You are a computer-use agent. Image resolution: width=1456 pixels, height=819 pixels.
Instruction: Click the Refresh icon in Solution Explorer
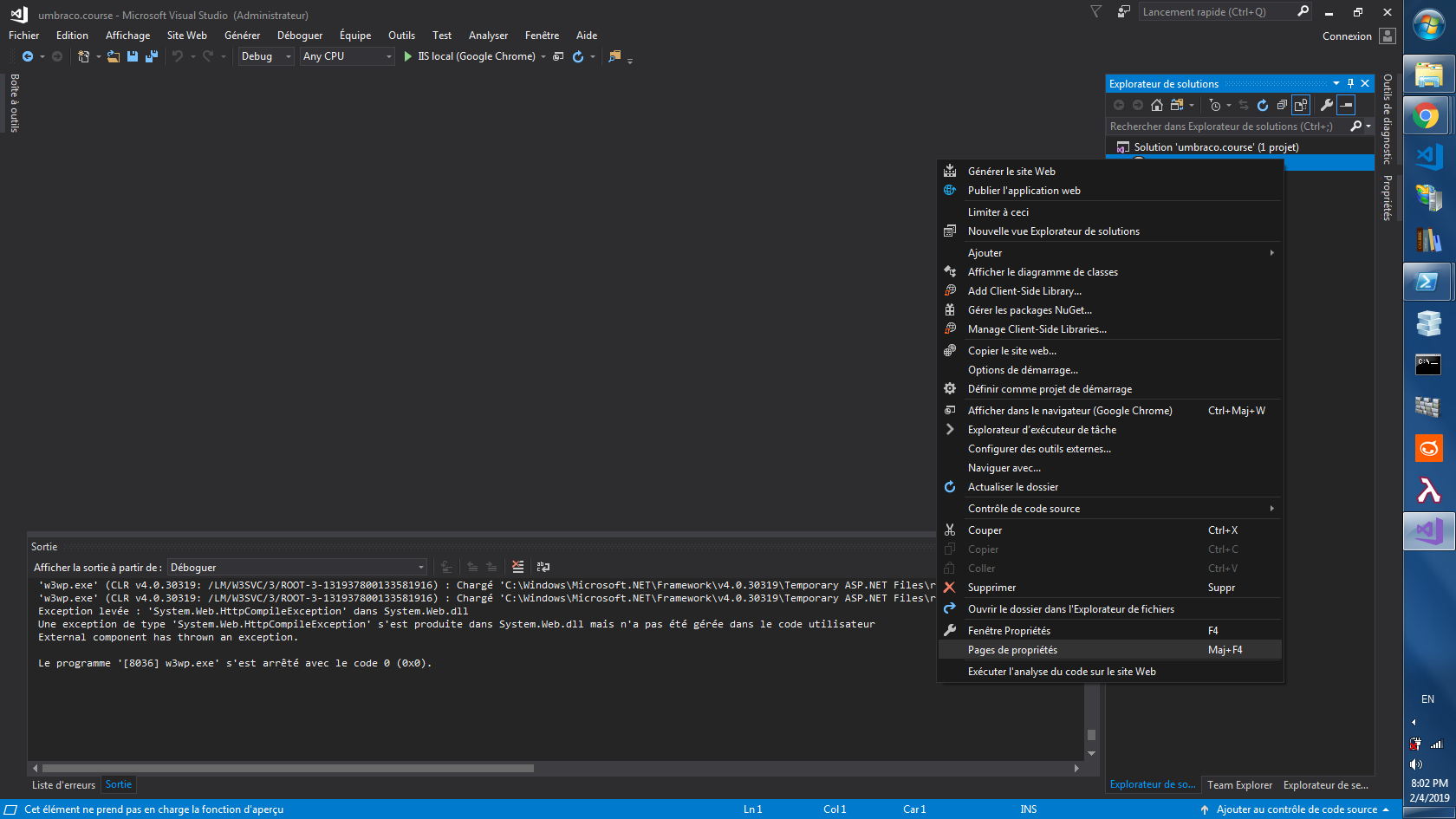(x=1263, y=106)
